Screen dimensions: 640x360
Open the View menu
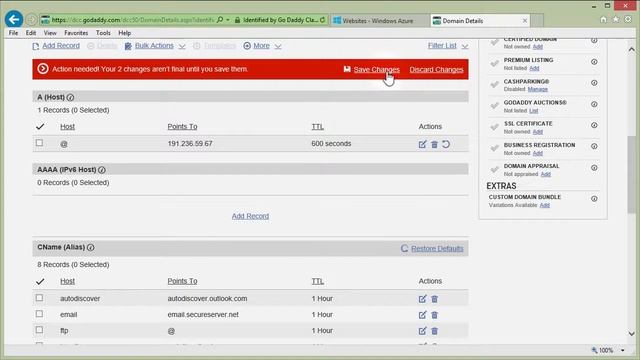(x=50, y=33)
